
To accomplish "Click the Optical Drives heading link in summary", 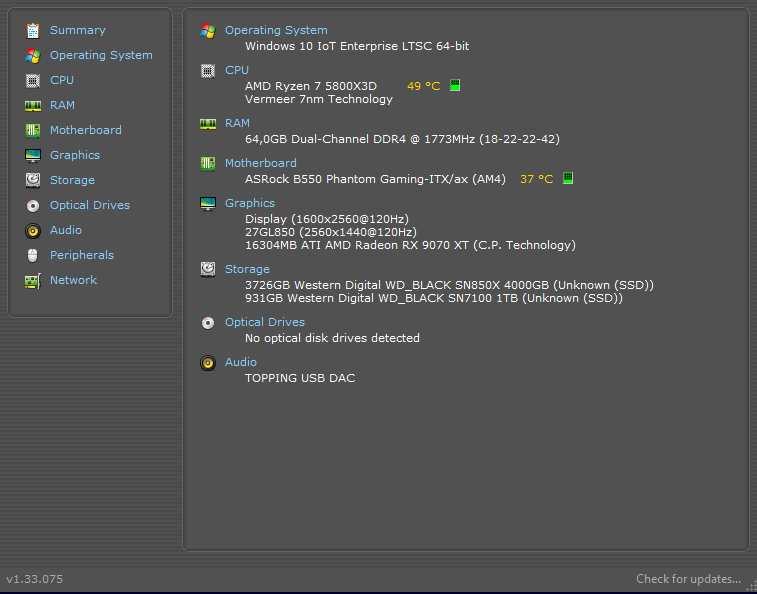I will [265, 322].
